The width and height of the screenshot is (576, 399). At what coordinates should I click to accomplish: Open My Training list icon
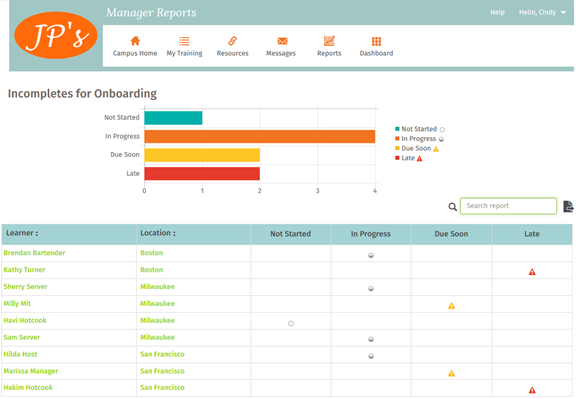184,41
